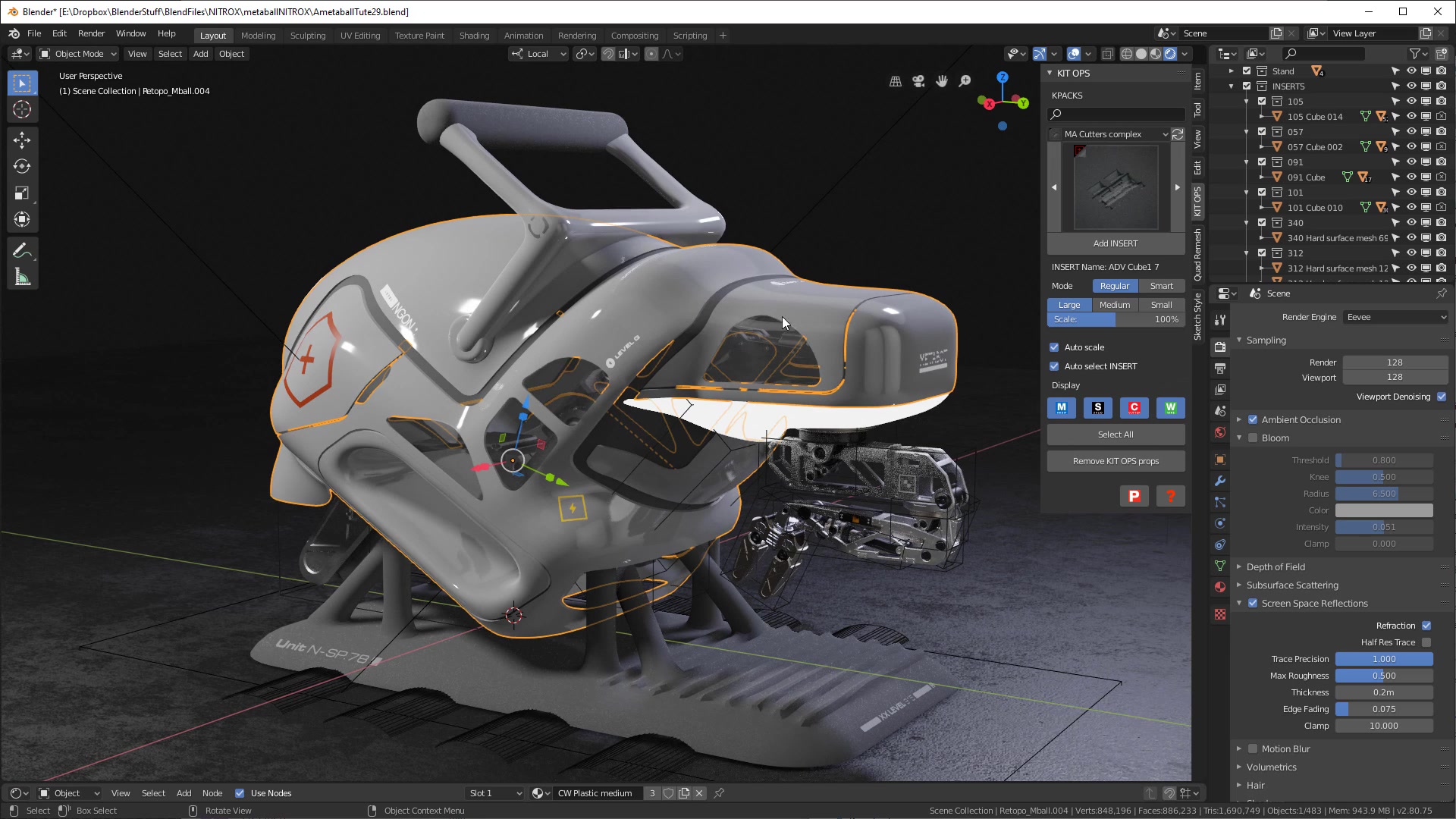1456x819 pixels.
Task: Open the Render menu
Action: click(91, 33)
